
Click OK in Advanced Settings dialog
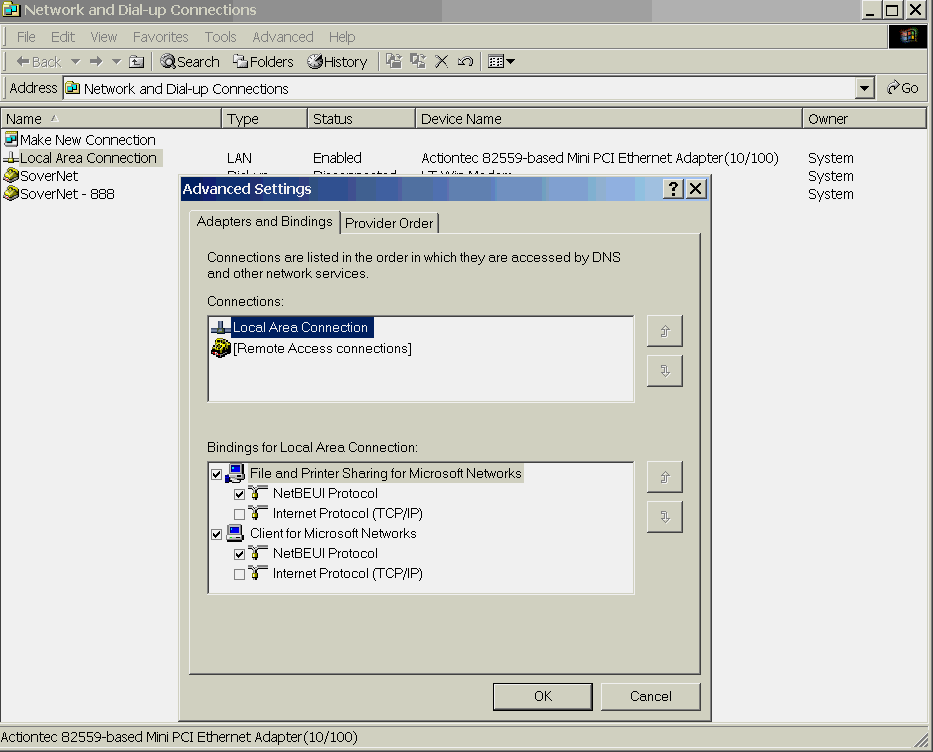542,696
